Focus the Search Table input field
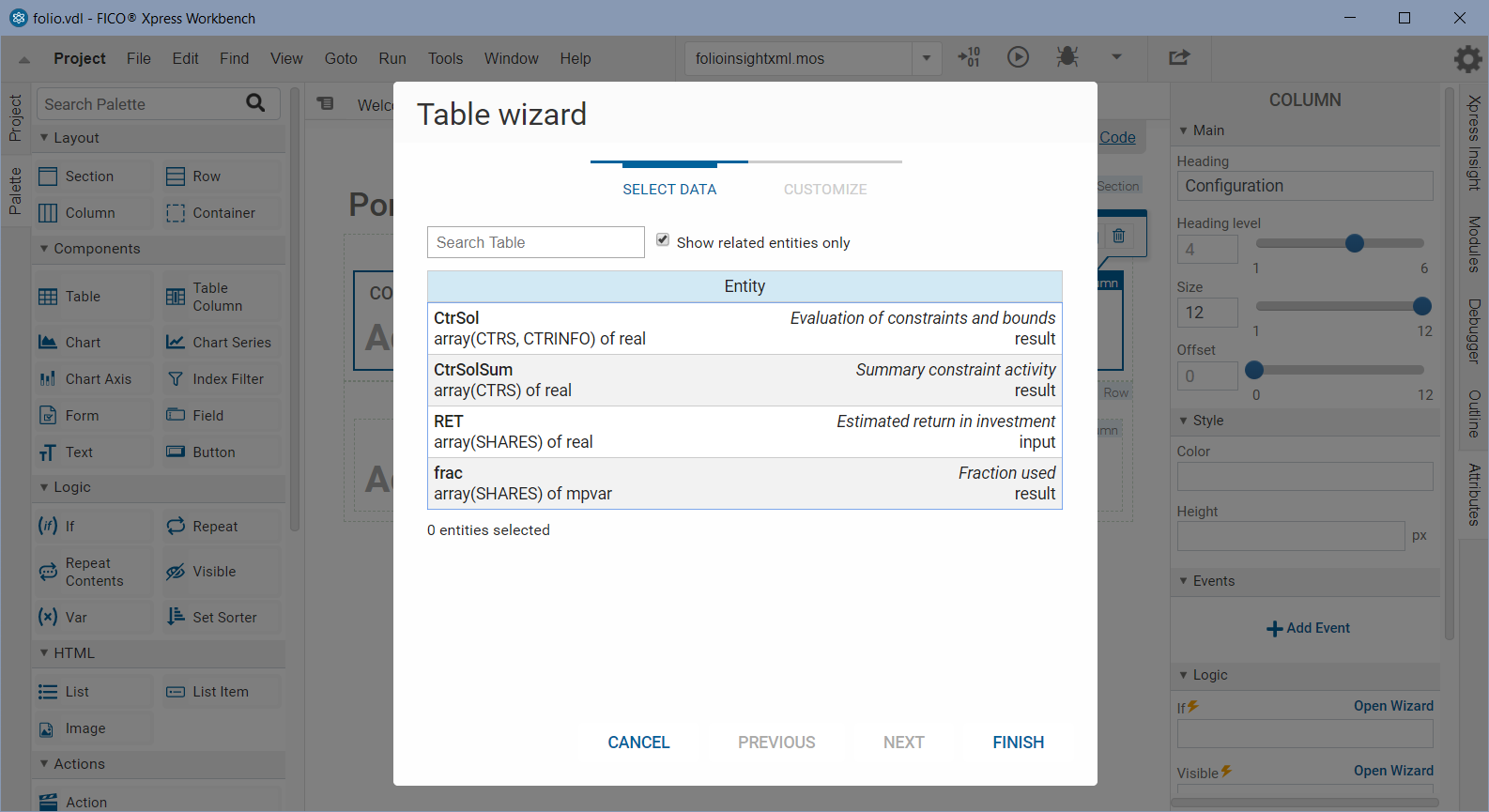The image size is (1489, 812). 536,242
